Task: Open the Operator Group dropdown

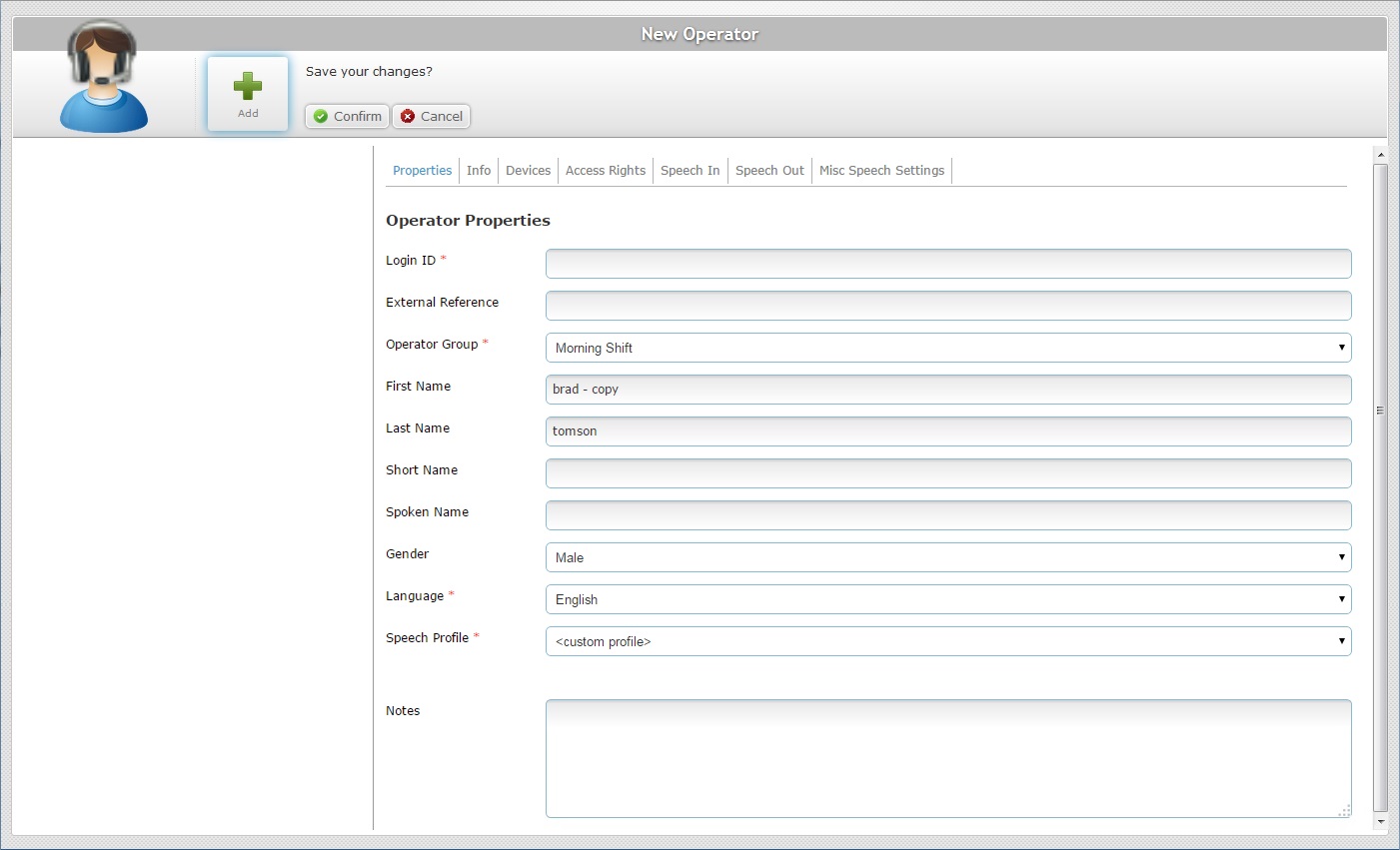Action: point(948,348)
